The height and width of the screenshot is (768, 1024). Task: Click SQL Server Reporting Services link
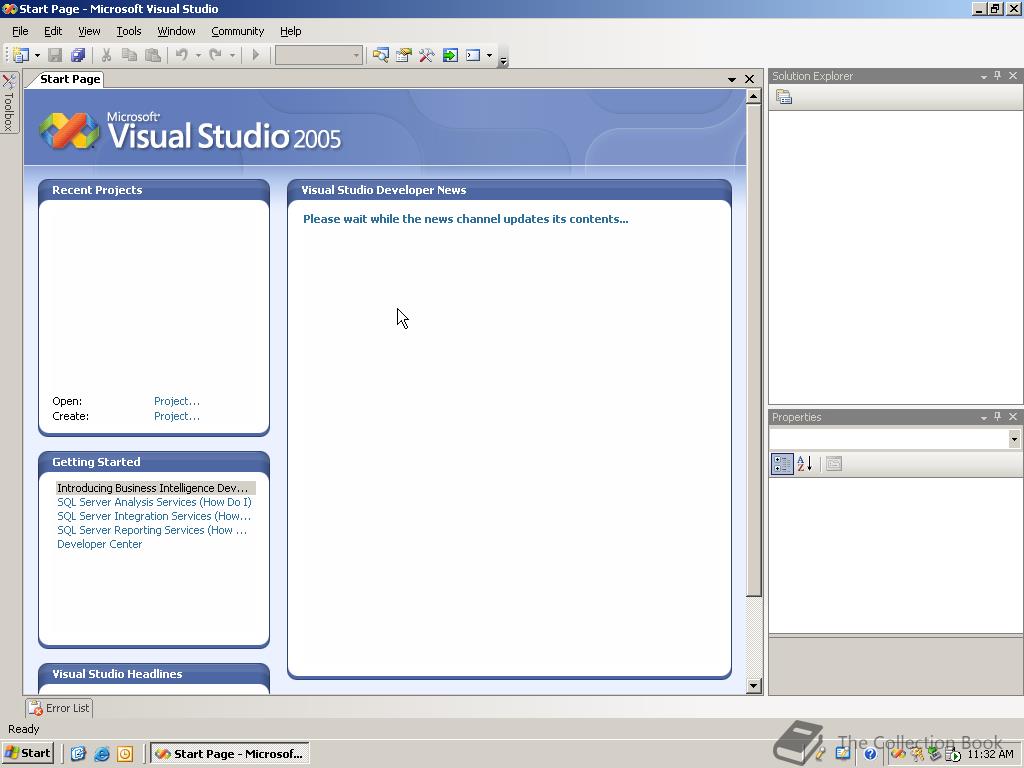(x=152, y=530)
